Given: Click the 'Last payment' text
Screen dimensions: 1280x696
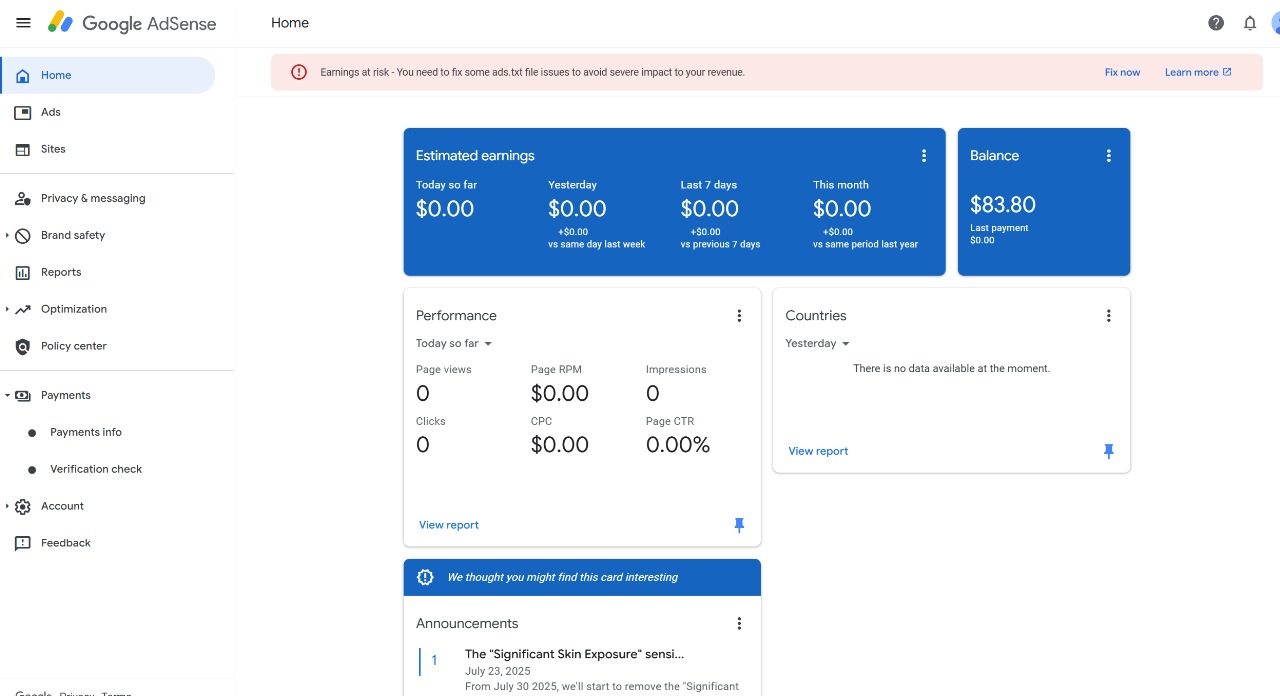Looking at the screenshot, I should [999, 228].
